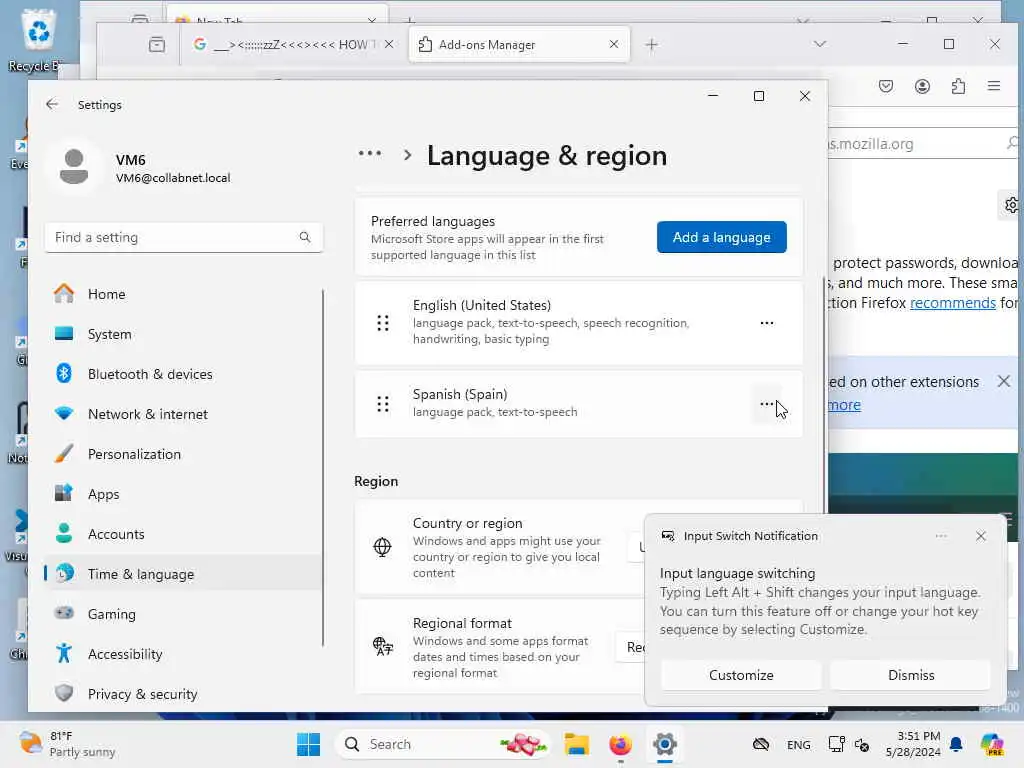Open Firefox hamburger application menu
Viewport: 1024px width, 768px height.
click(x=994, y=86)
